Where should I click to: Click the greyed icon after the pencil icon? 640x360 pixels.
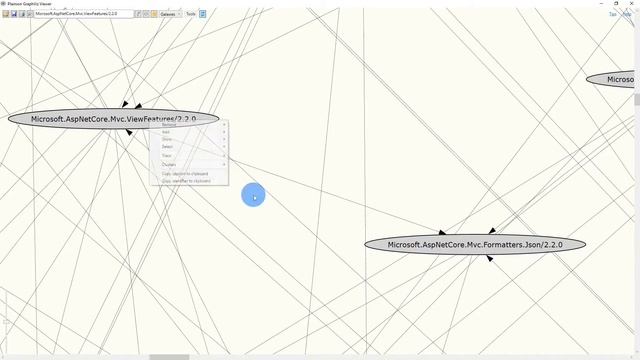[146, 14]
